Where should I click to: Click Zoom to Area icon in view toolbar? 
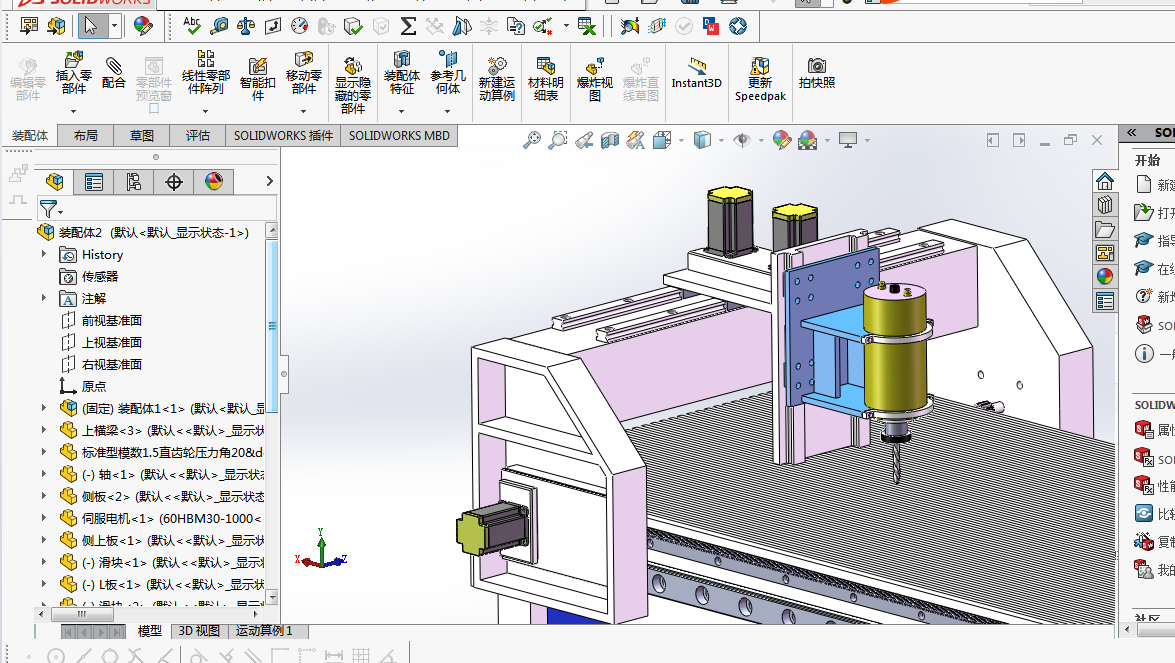(558, 140)
